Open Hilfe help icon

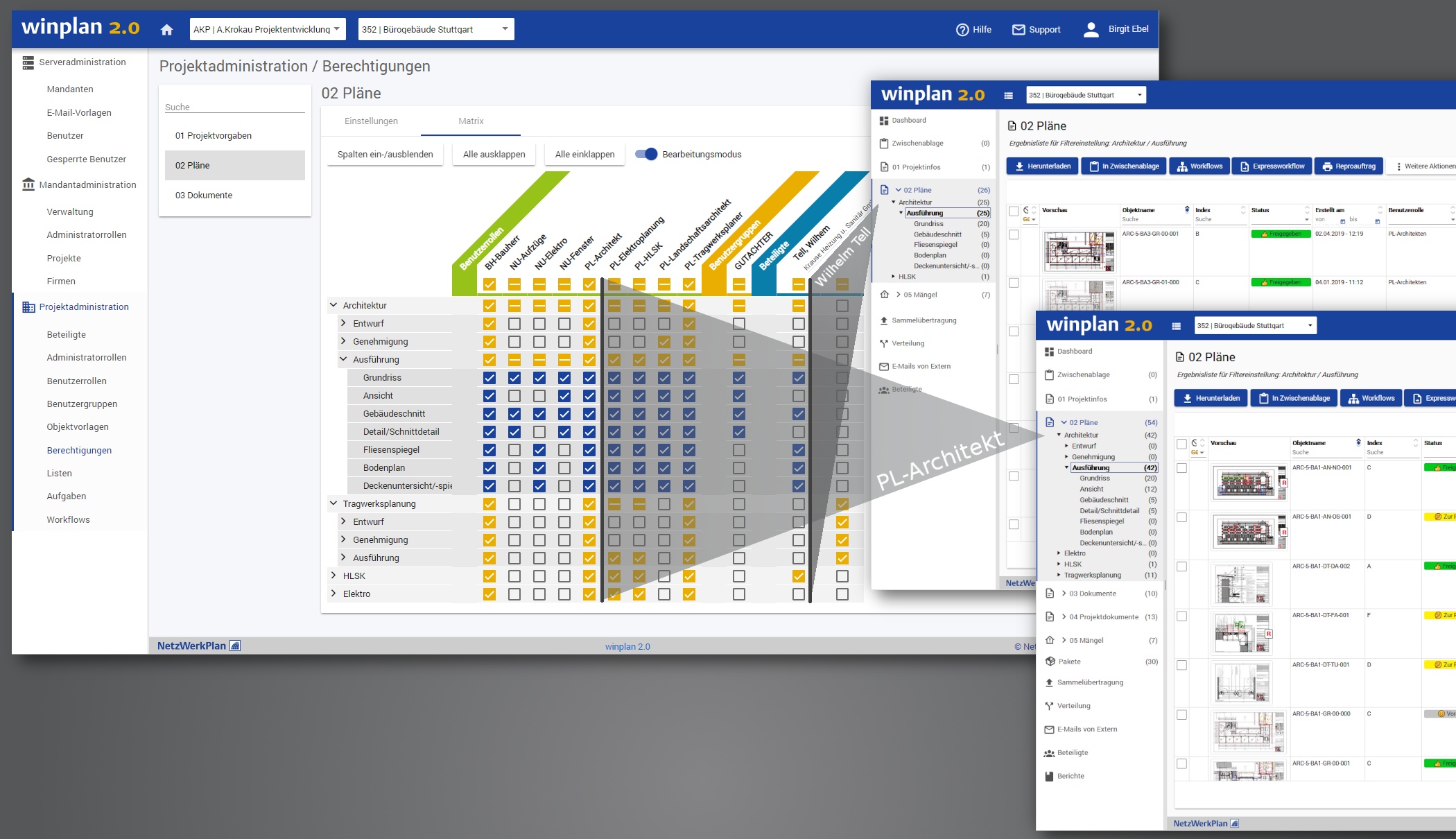(962, 29)
